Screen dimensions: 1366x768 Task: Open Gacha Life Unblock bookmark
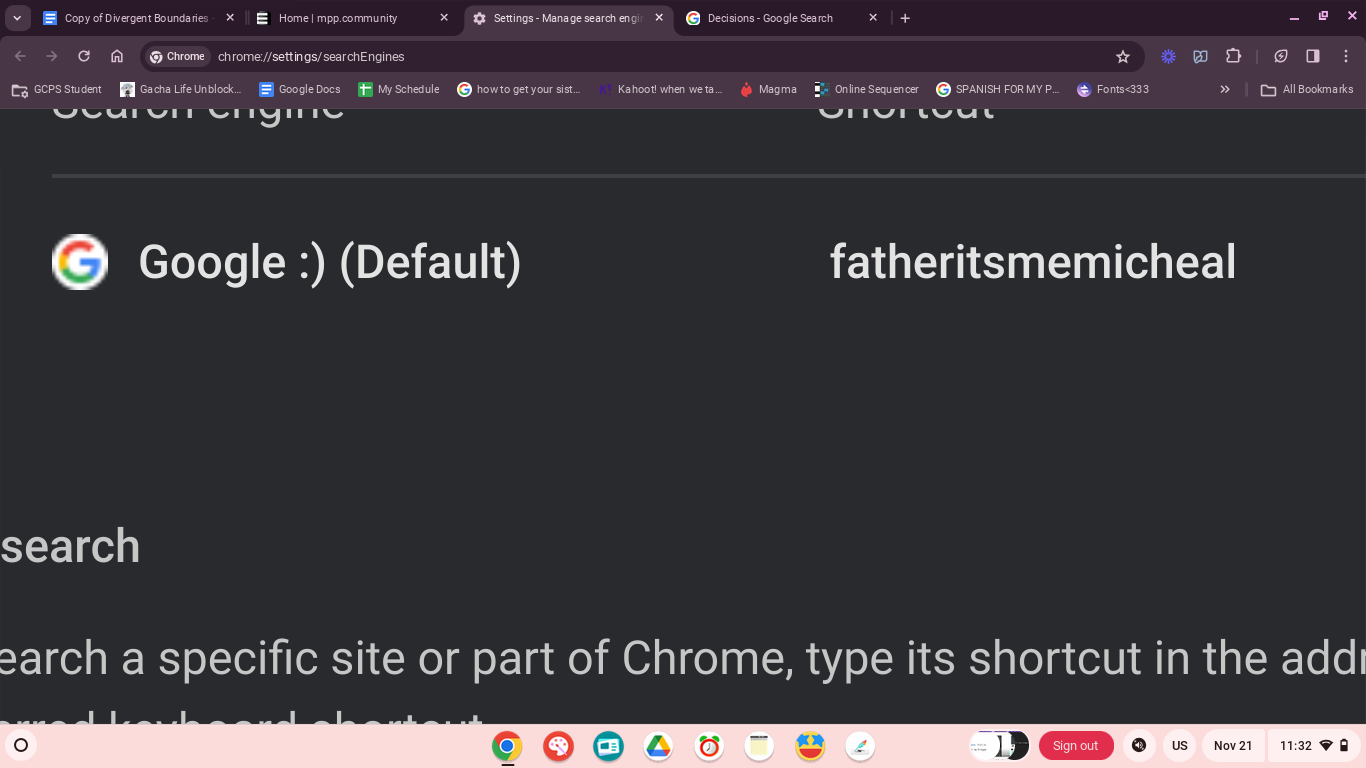(x=181, y=89)
